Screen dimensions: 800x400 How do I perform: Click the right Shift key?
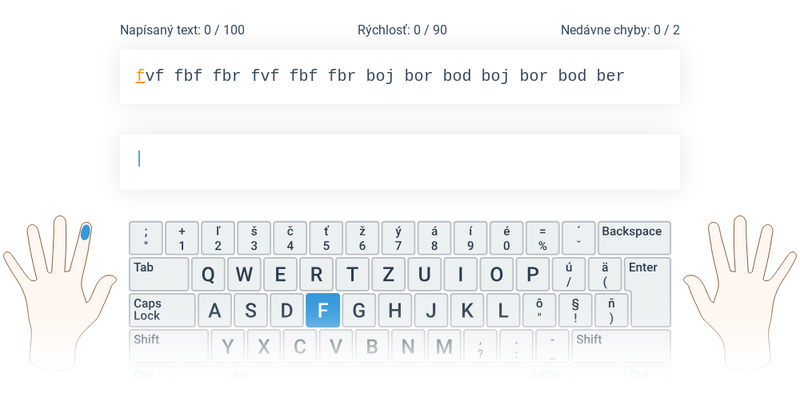pos(621,346)
